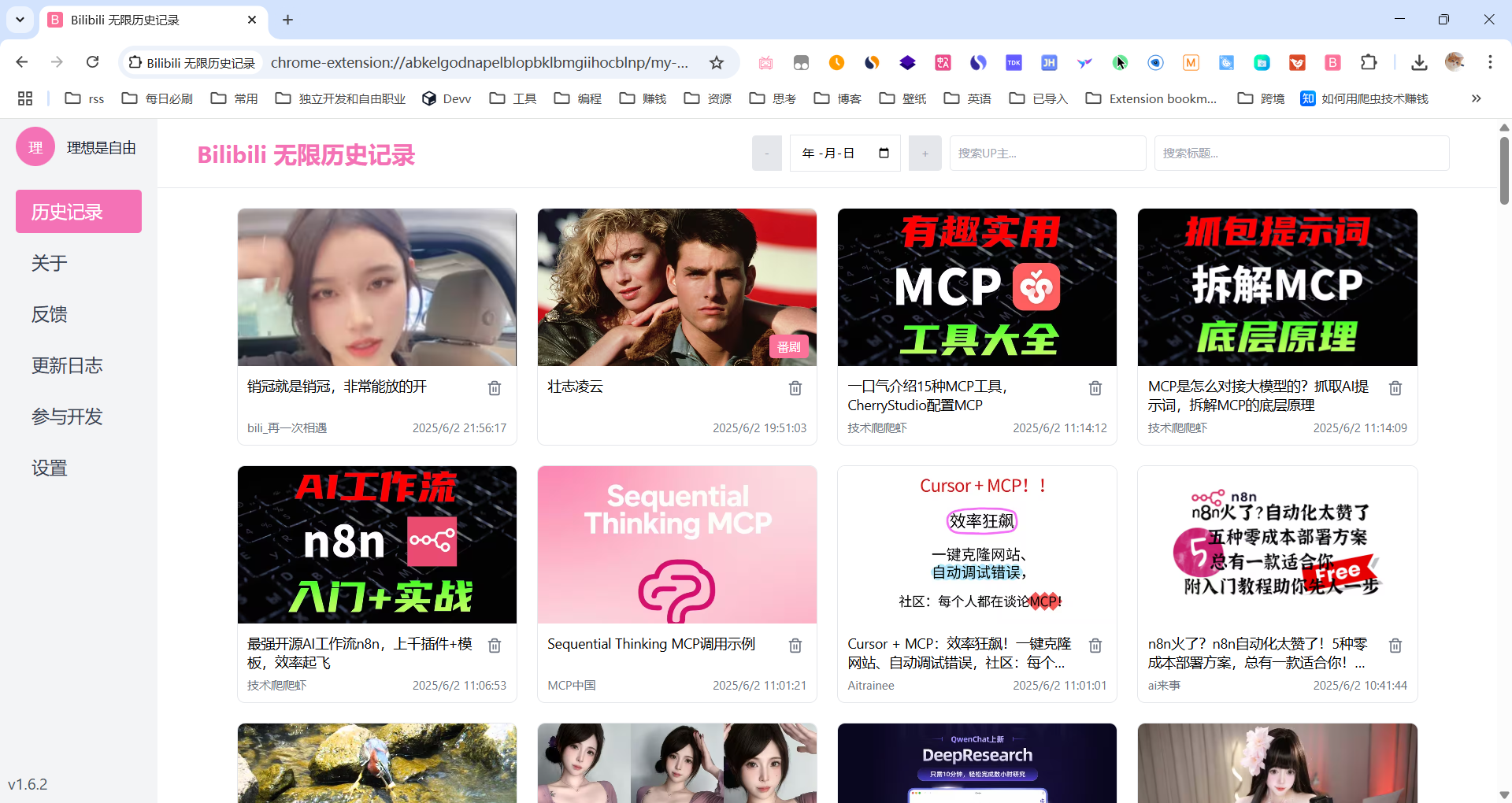Open the browser extensions puzzle icon
The image size is (1512, 803).
(x=1369, y=63)
